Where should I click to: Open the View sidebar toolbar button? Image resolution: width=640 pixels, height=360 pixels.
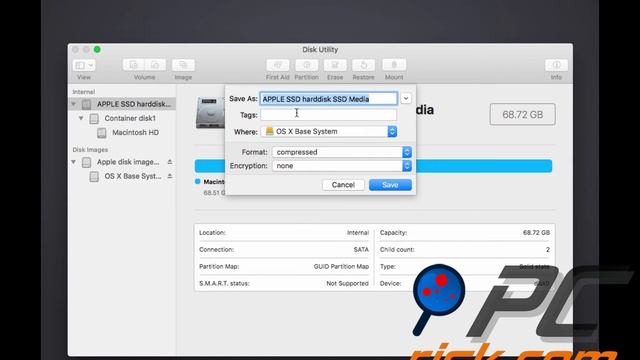84,65
